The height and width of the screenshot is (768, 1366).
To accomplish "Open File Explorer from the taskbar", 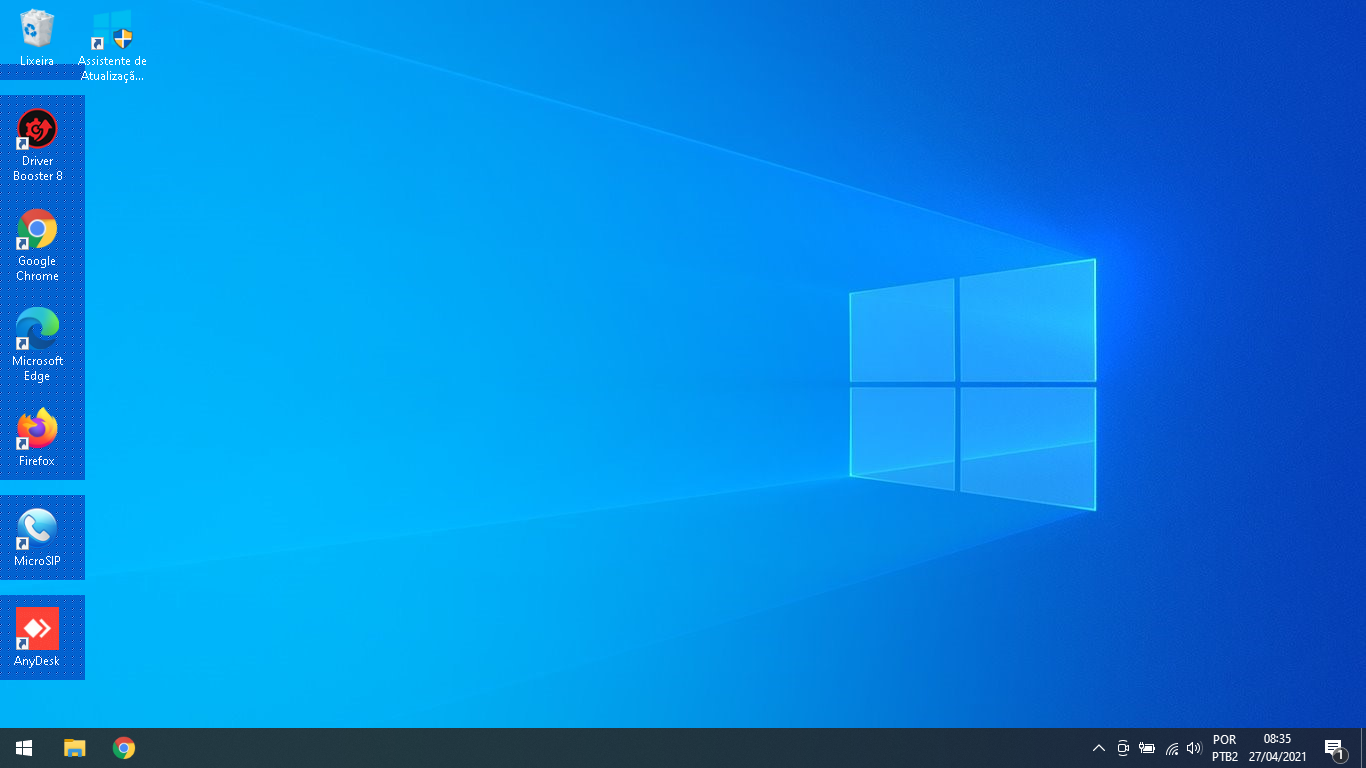I will (x=74, y=748).
